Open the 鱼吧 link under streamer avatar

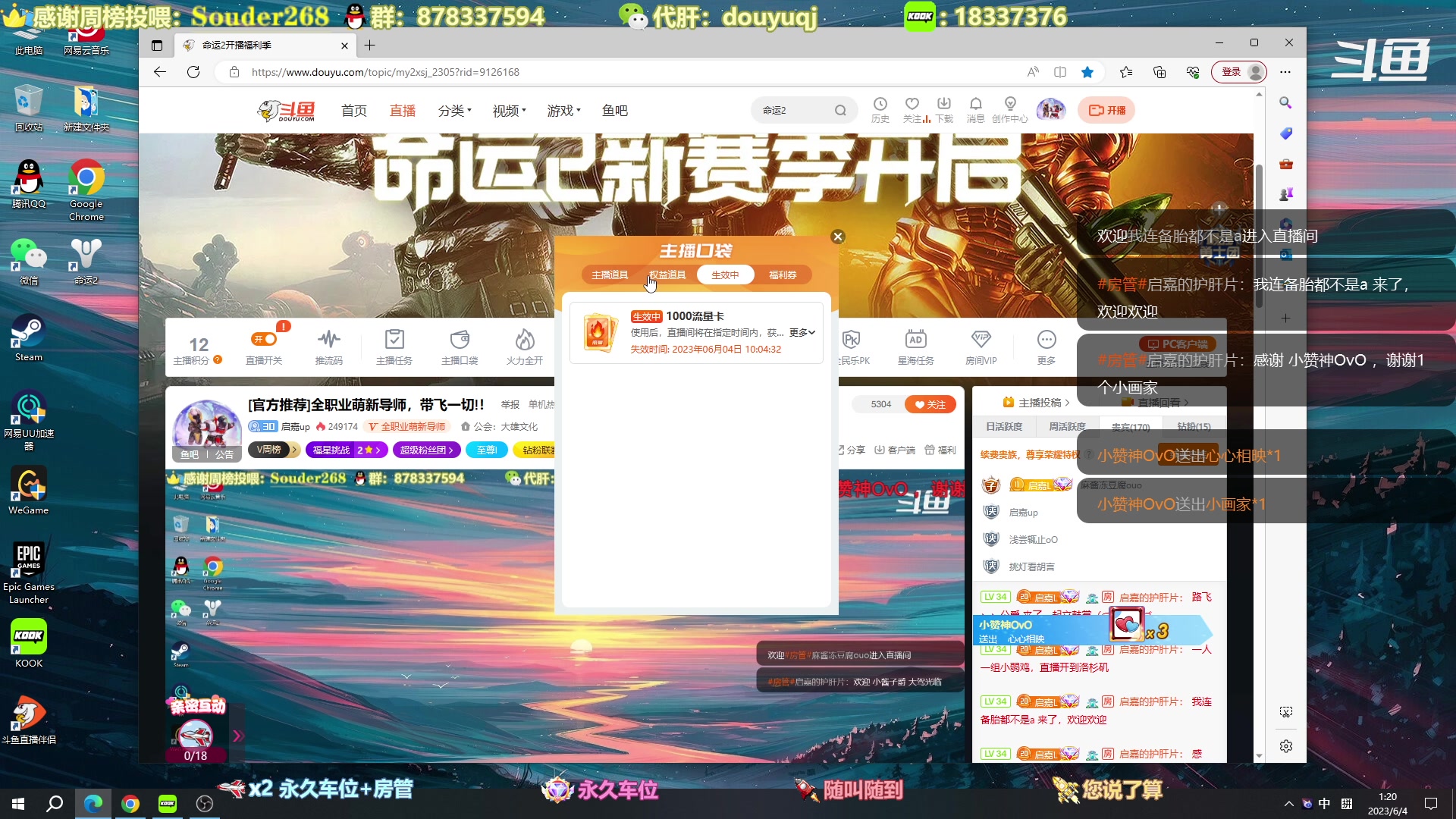point(190,455)
